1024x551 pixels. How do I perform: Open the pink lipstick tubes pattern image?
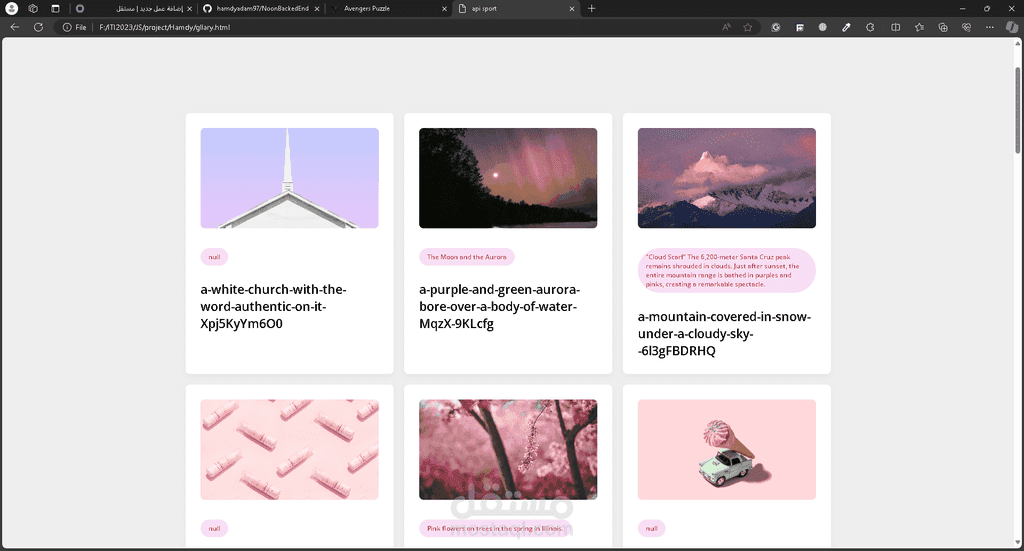(289, 450)
